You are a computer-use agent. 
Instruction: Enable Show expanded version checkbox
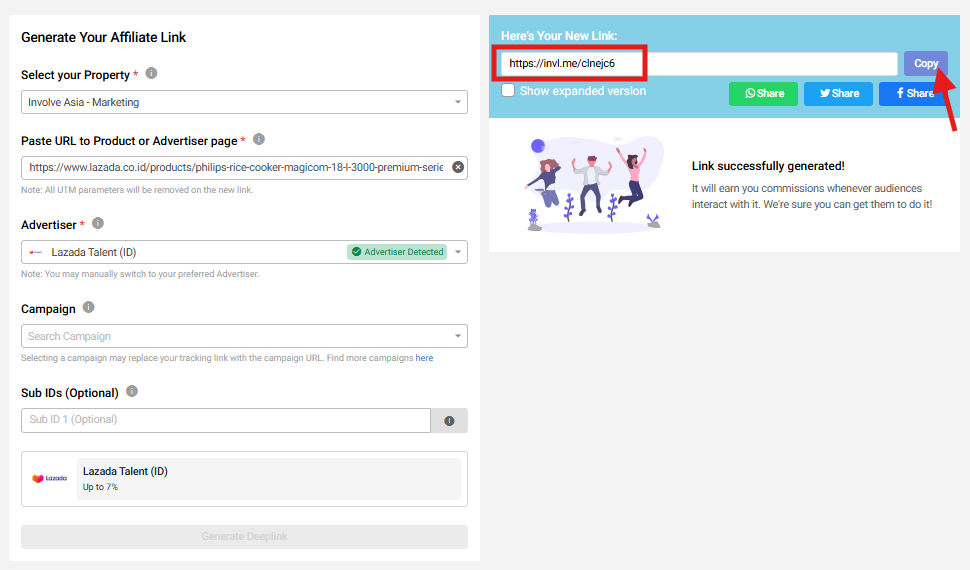click(x=509, y=91)
